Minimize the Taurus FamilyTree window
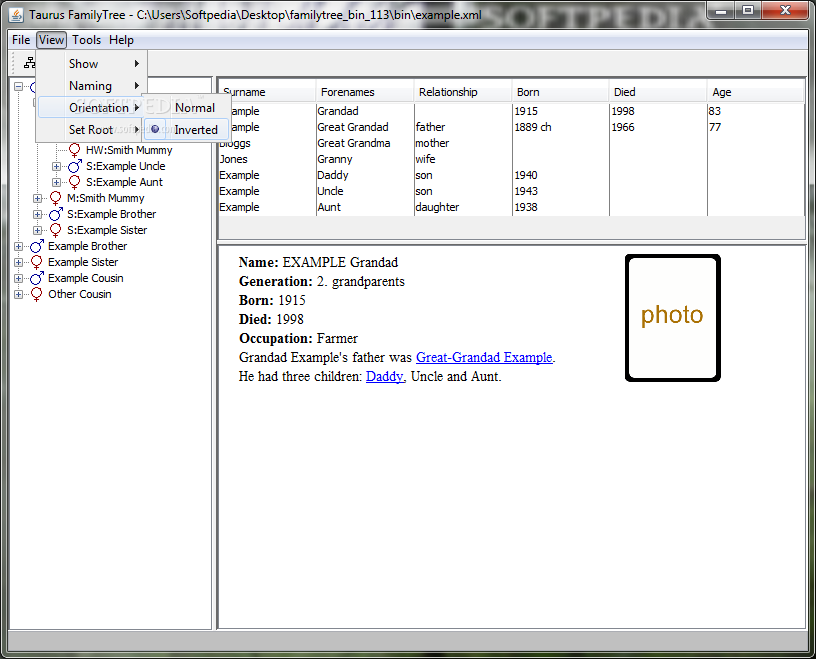The height and width of the screenshot is (659, 816). (x=721, y=10)
